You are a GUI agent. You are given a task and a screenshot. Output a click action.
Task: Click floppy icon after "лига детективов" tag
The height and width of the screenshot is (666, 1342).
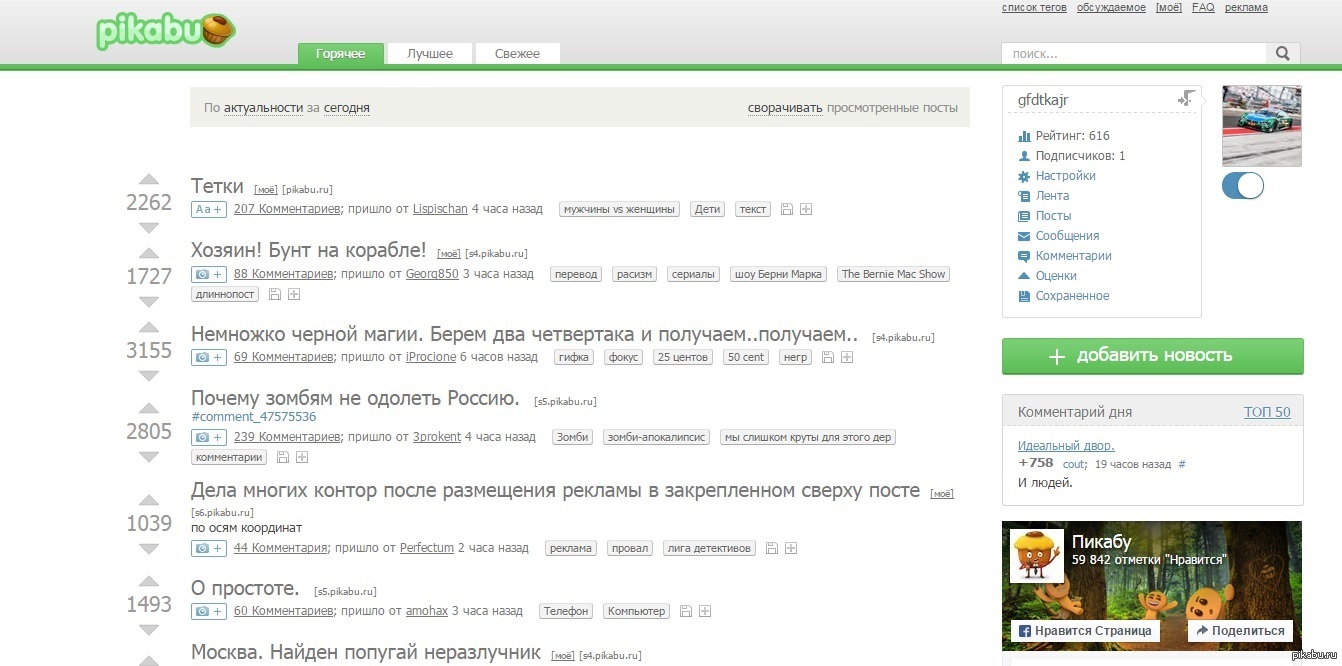(771, 548)
